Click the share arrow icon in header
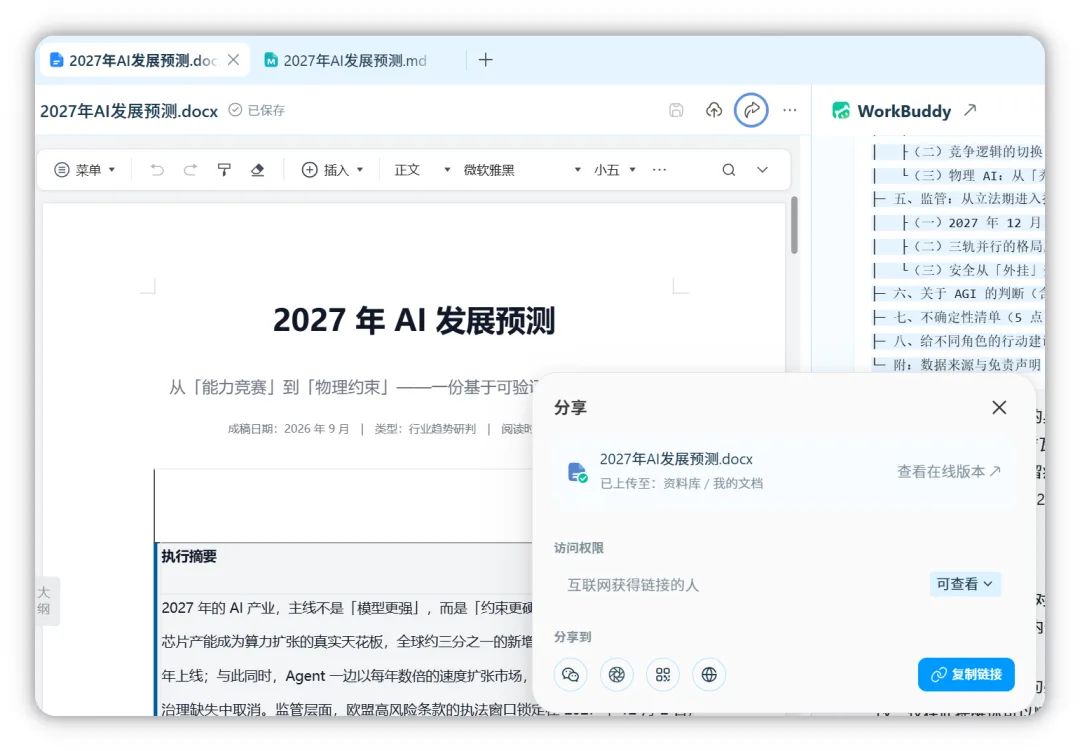This screenshot has height=751, width=1080. (x=751, y=110)
